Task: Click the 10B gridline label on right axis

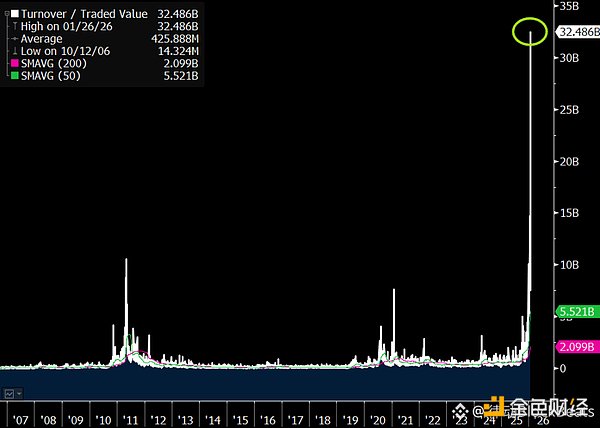Action: pyautogui.click(x=567, y=264)
